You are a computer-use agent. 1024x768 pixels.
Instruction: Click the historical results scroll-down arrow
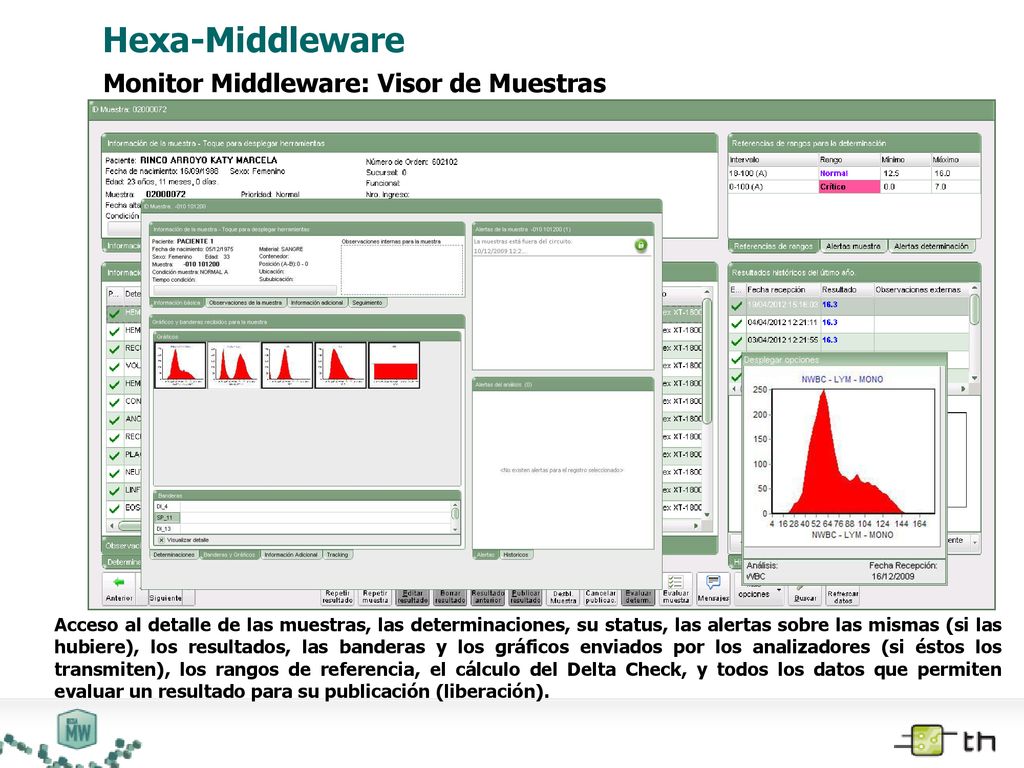[974, 378]
